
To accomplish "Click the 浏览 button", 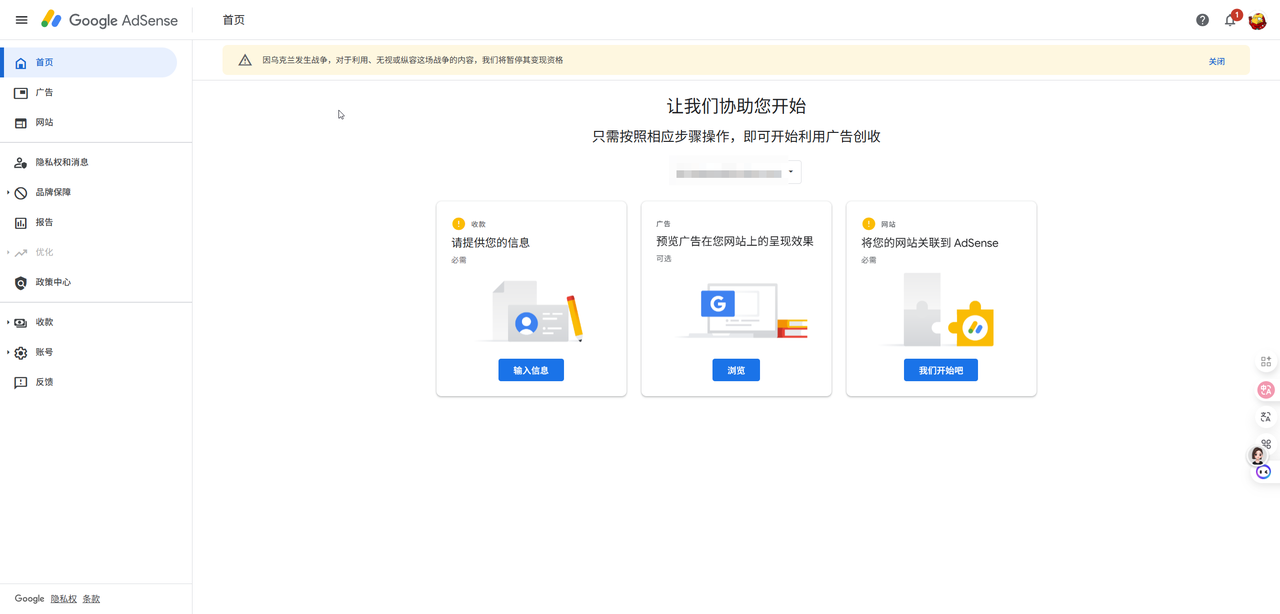I will coord(736,370).
